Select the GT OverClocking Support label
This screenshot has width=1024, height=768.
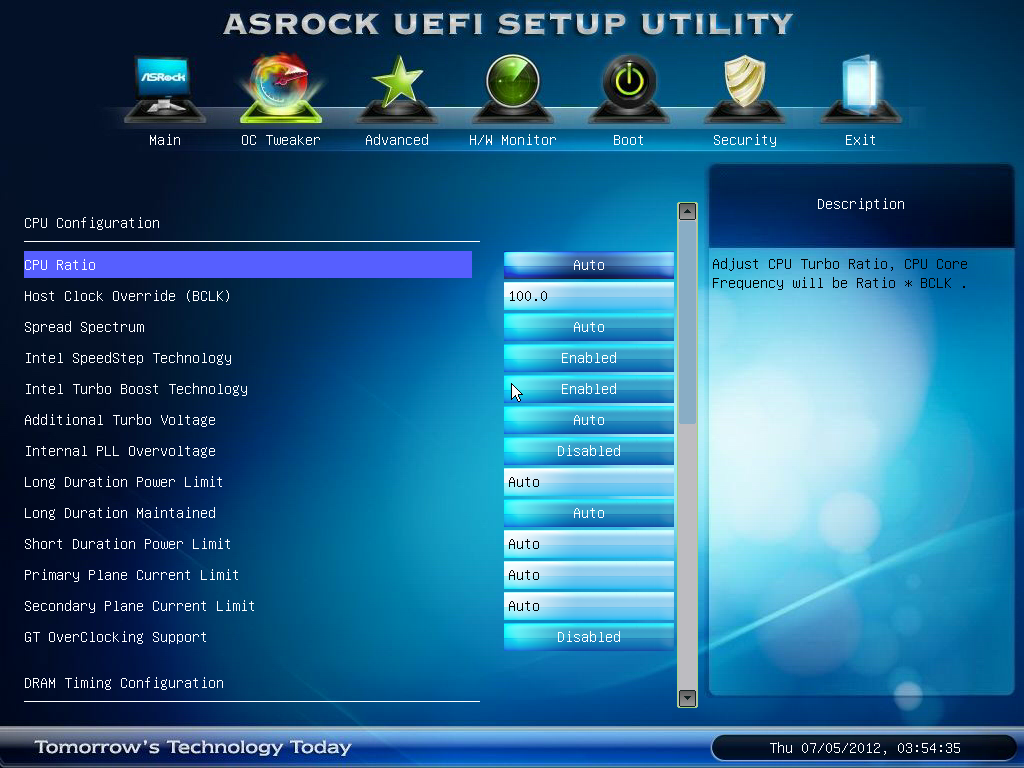point(116,637)
